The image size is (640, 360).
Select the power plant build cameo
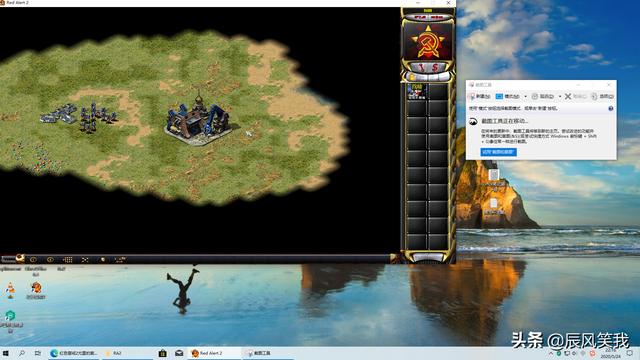click(416, 92)
